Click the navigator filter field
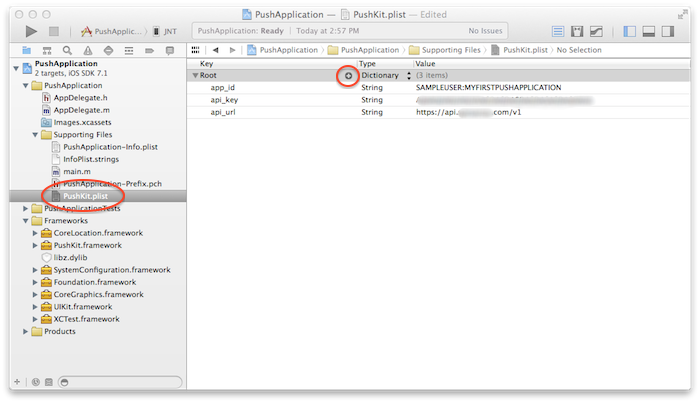The width and height of the screenshot is (700, 403). pos(120,382)
